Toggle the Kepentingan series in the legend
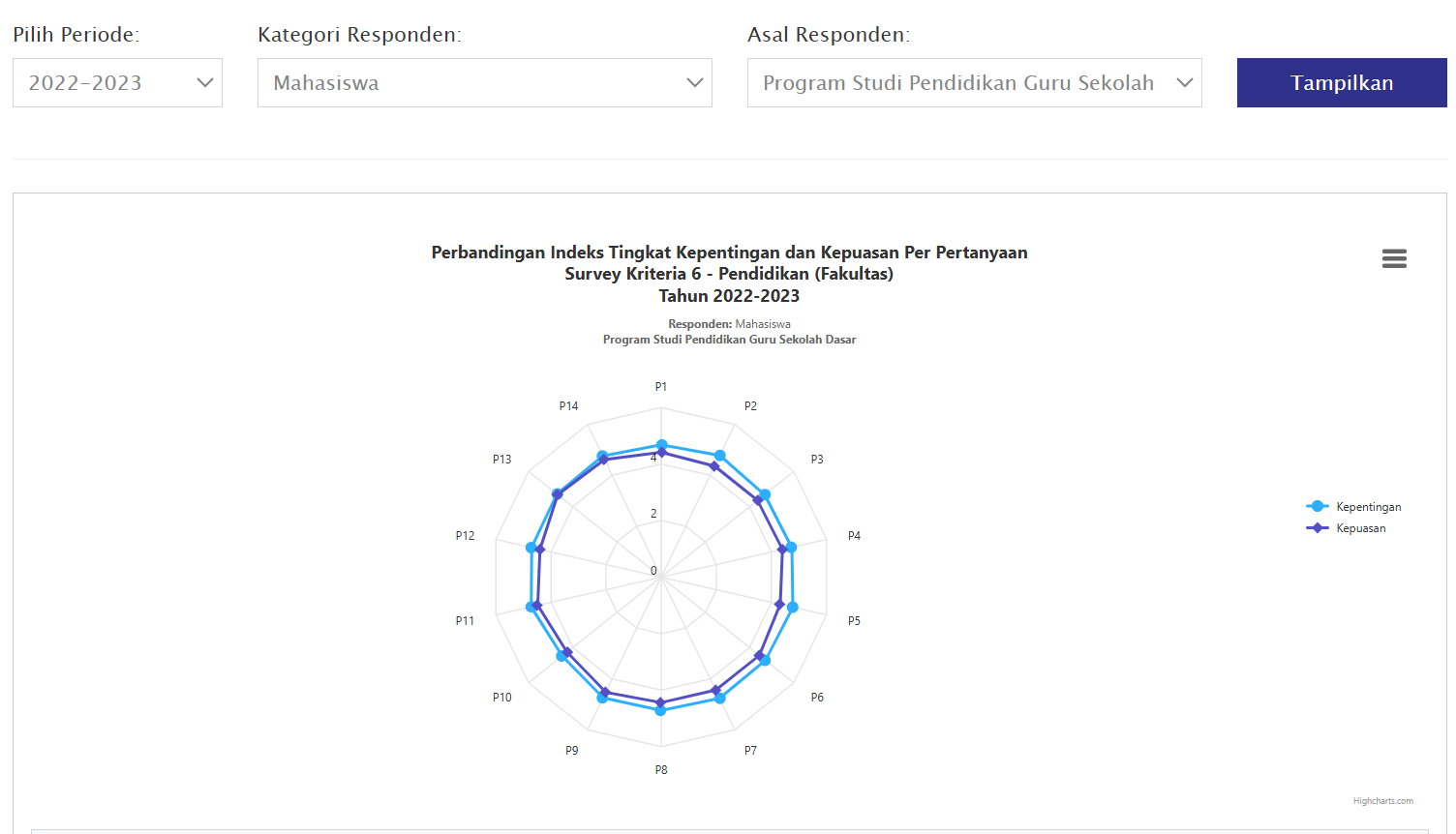 pyautogui.click(x=1353, y=507)
